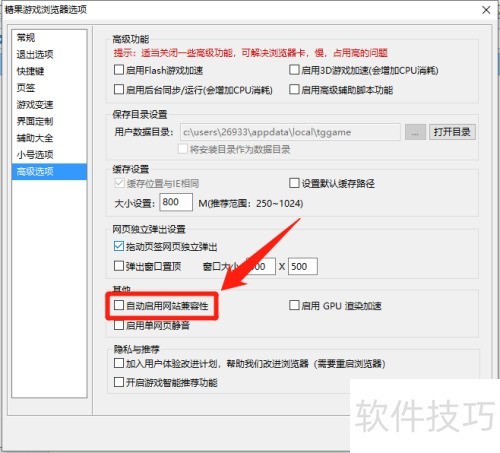Close the 糖果游戏浏览器选项 dialog
The height and width of the screenshot is (453, 500).
(486, 10)
